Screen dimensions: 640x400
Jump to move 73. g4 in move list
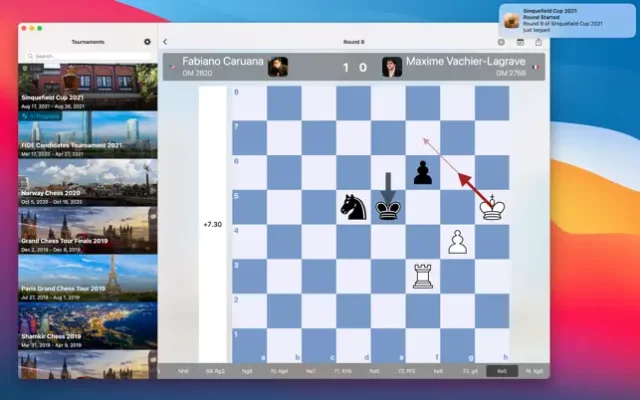click(x=470, y=371)
